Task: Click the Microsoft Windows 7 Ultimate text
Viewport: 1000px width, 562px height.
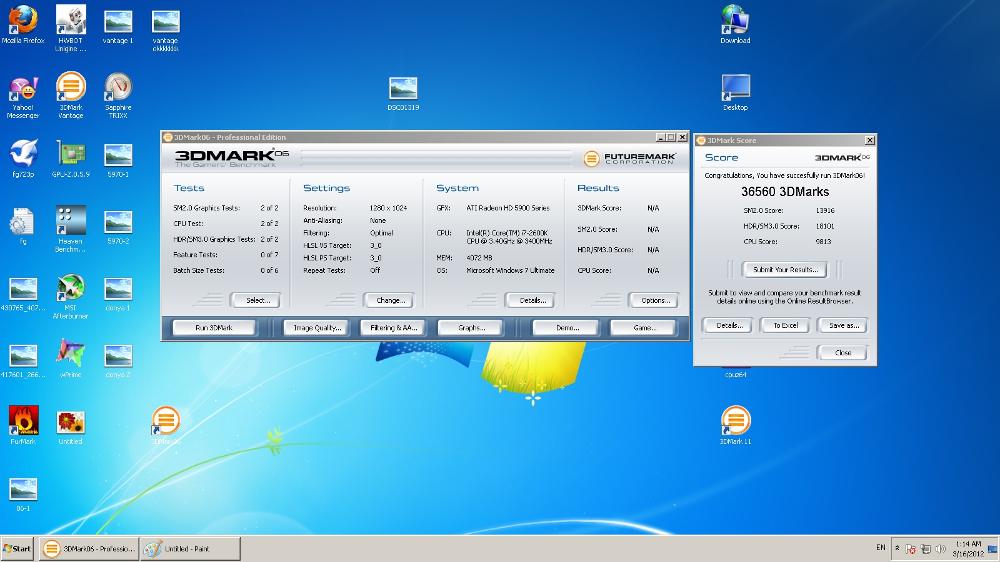Action: point(510,270)
